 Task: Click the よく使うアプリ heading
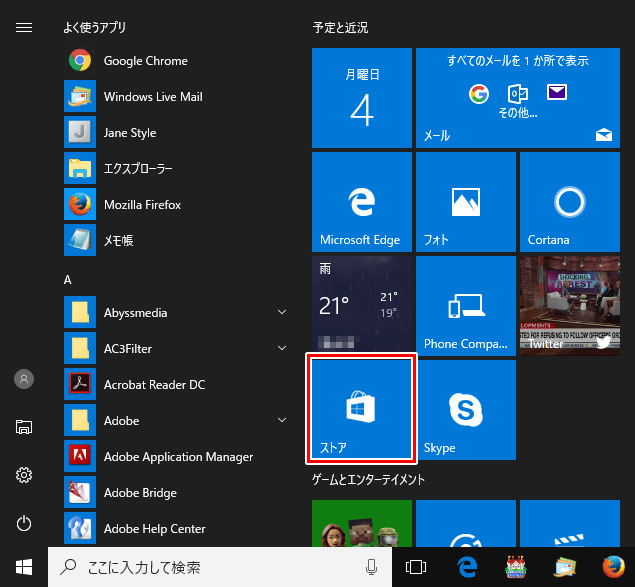click(x=94, y=28)
